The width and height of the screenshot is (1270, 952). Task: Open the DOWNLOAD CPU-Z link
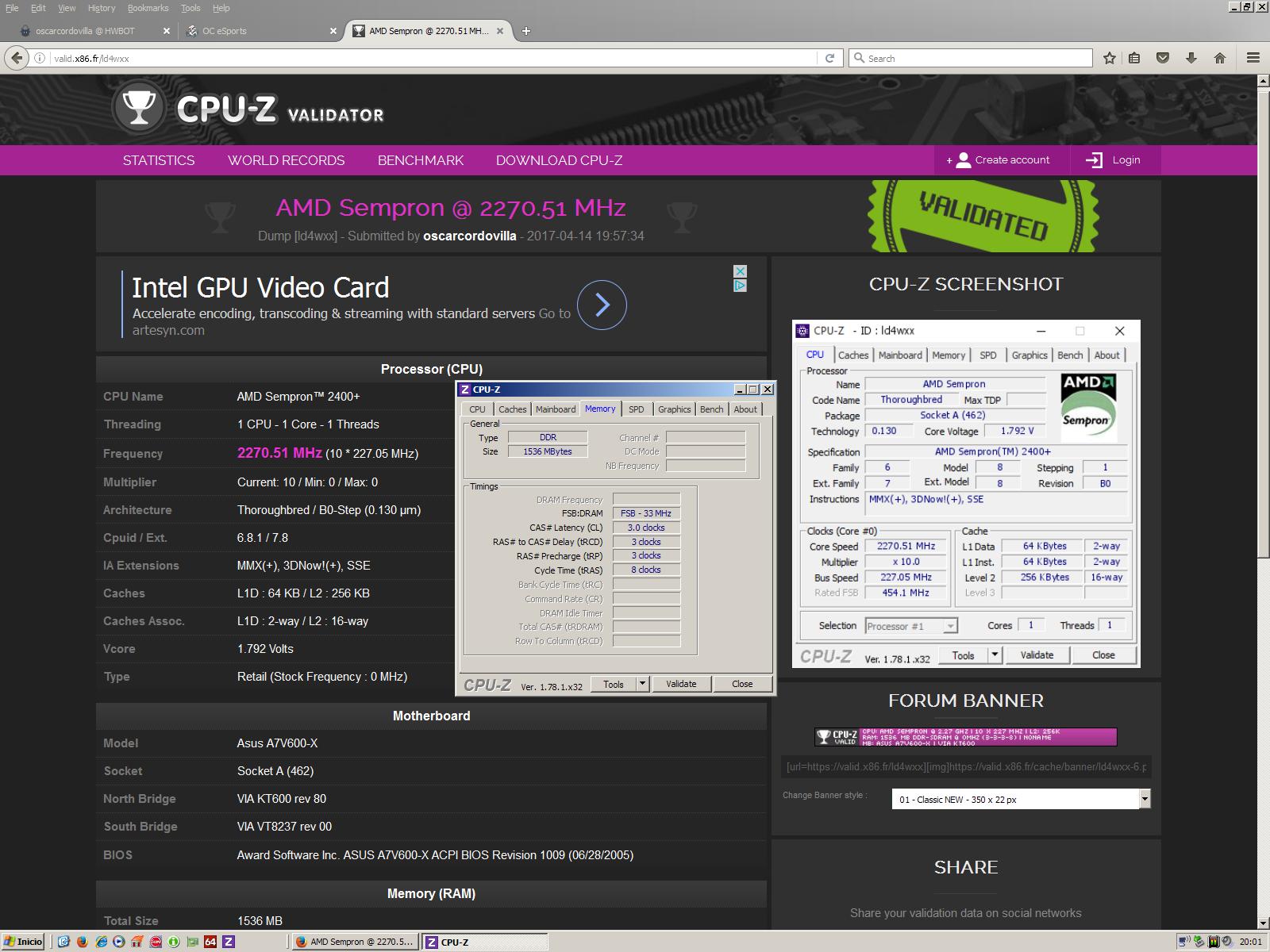coord(559,160)
